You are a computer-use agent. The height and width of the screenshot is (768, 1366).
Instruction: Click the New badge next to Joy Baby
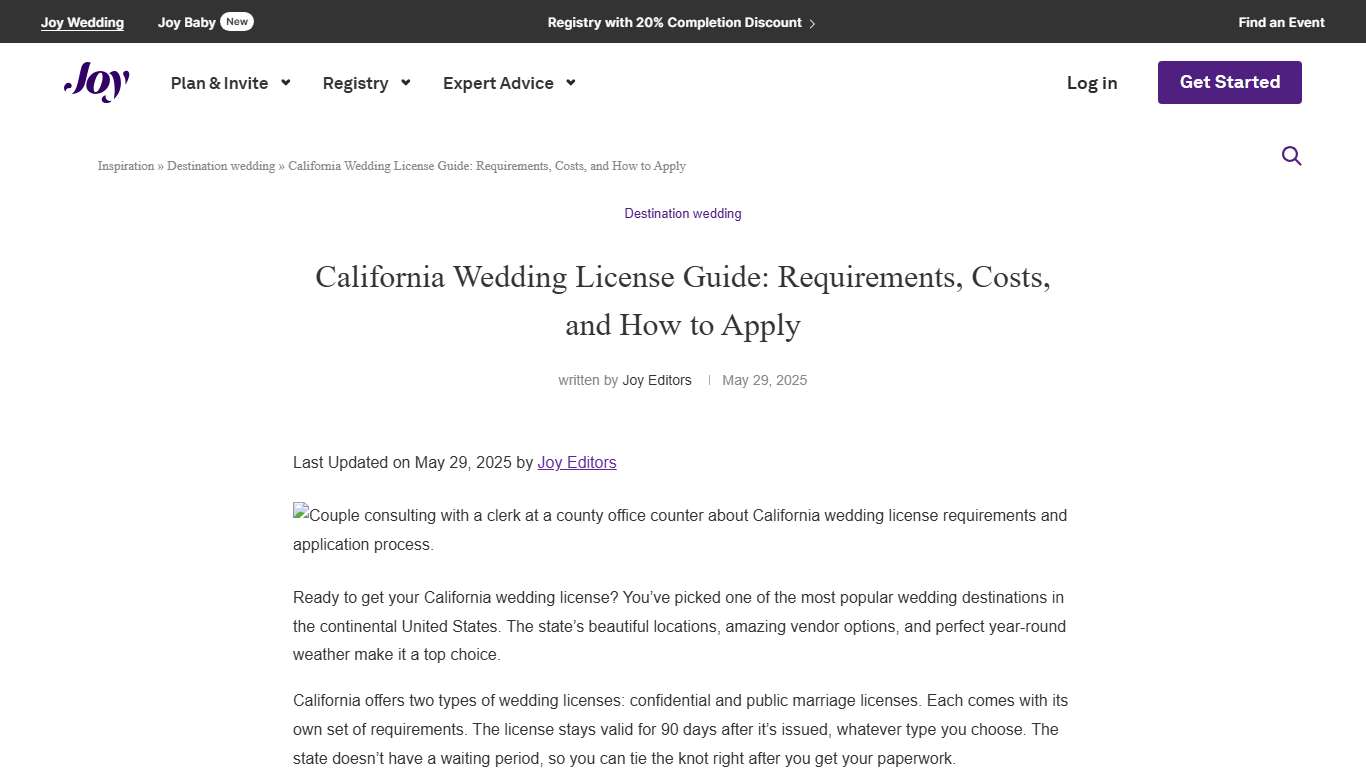click(237, 21)
